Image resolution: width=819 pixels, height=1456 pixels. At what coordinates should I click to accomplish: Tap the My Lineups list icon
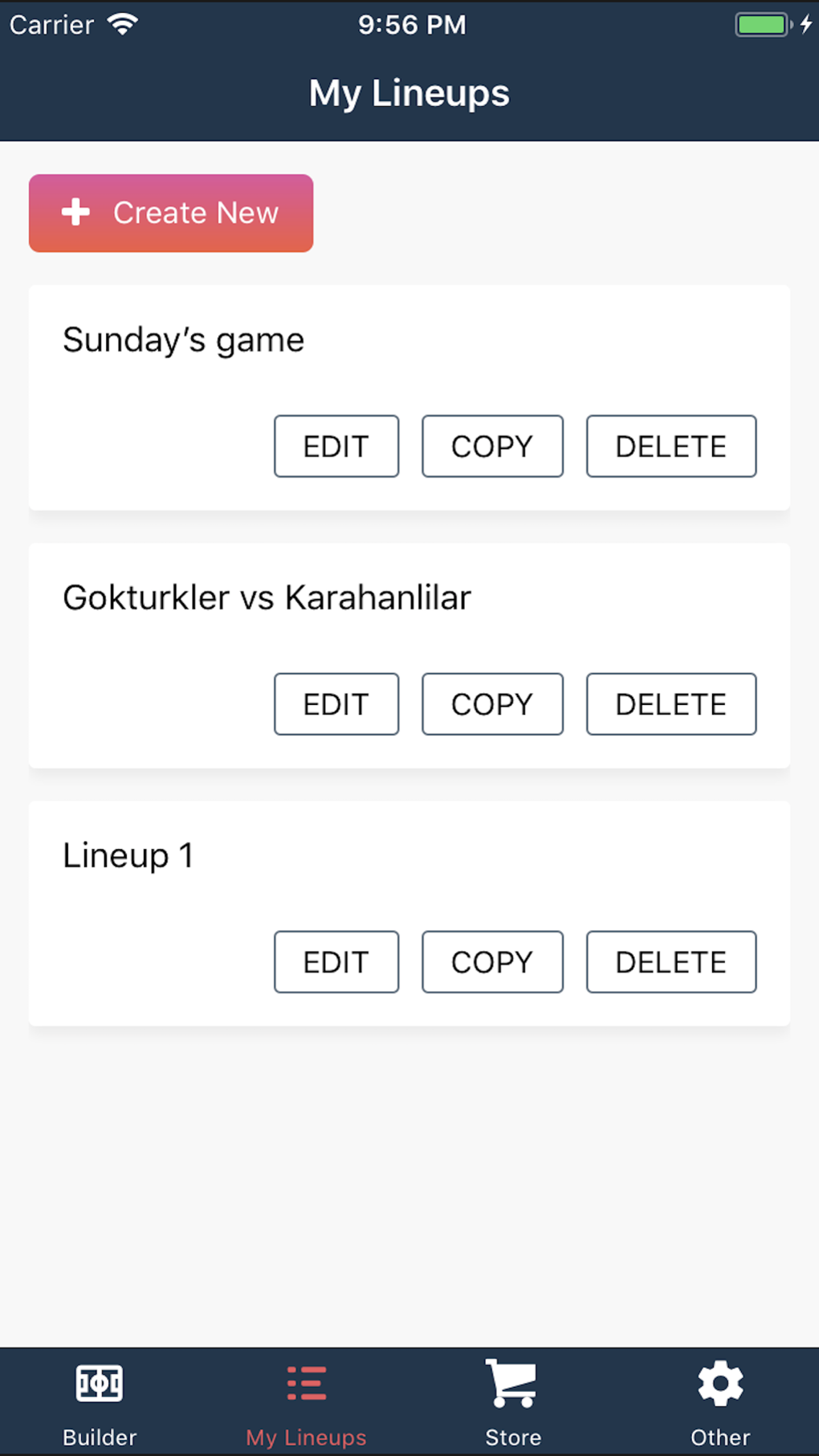[307, 1383]
